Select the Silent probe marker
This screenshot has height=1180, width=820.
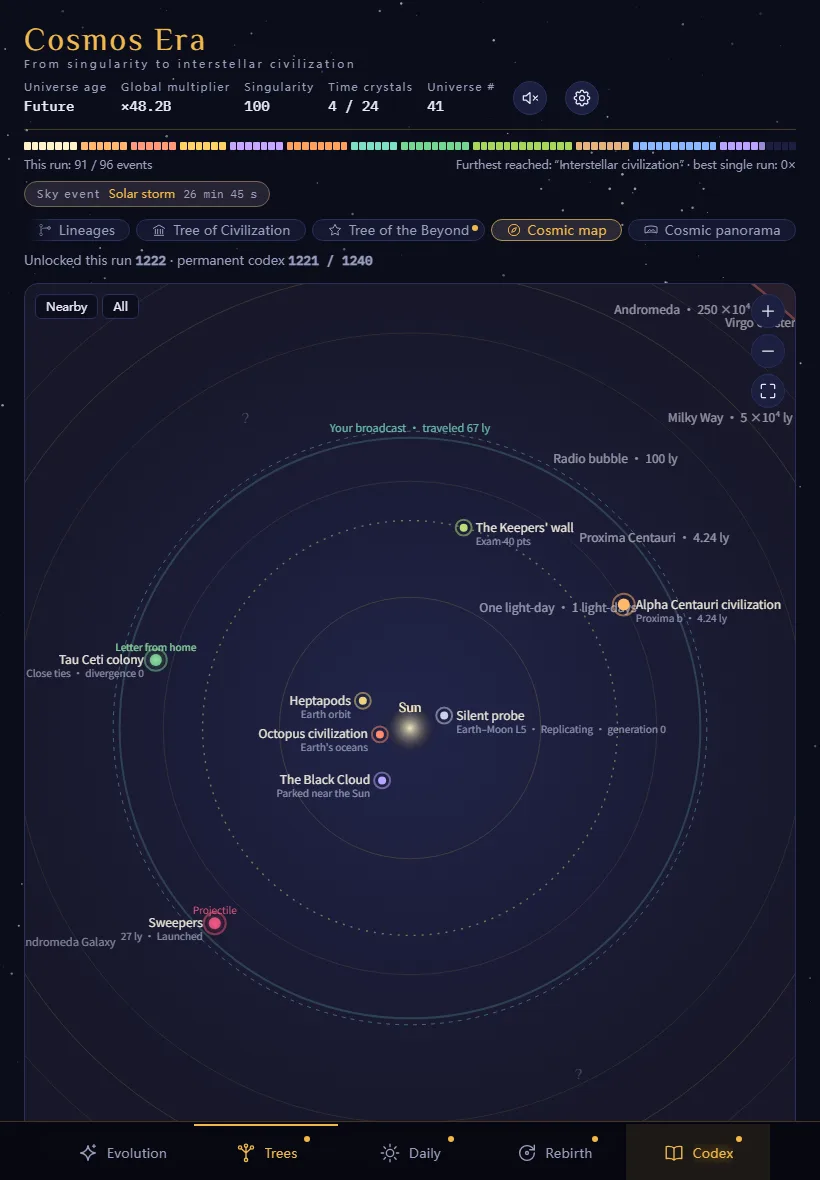tap(444, 715)
